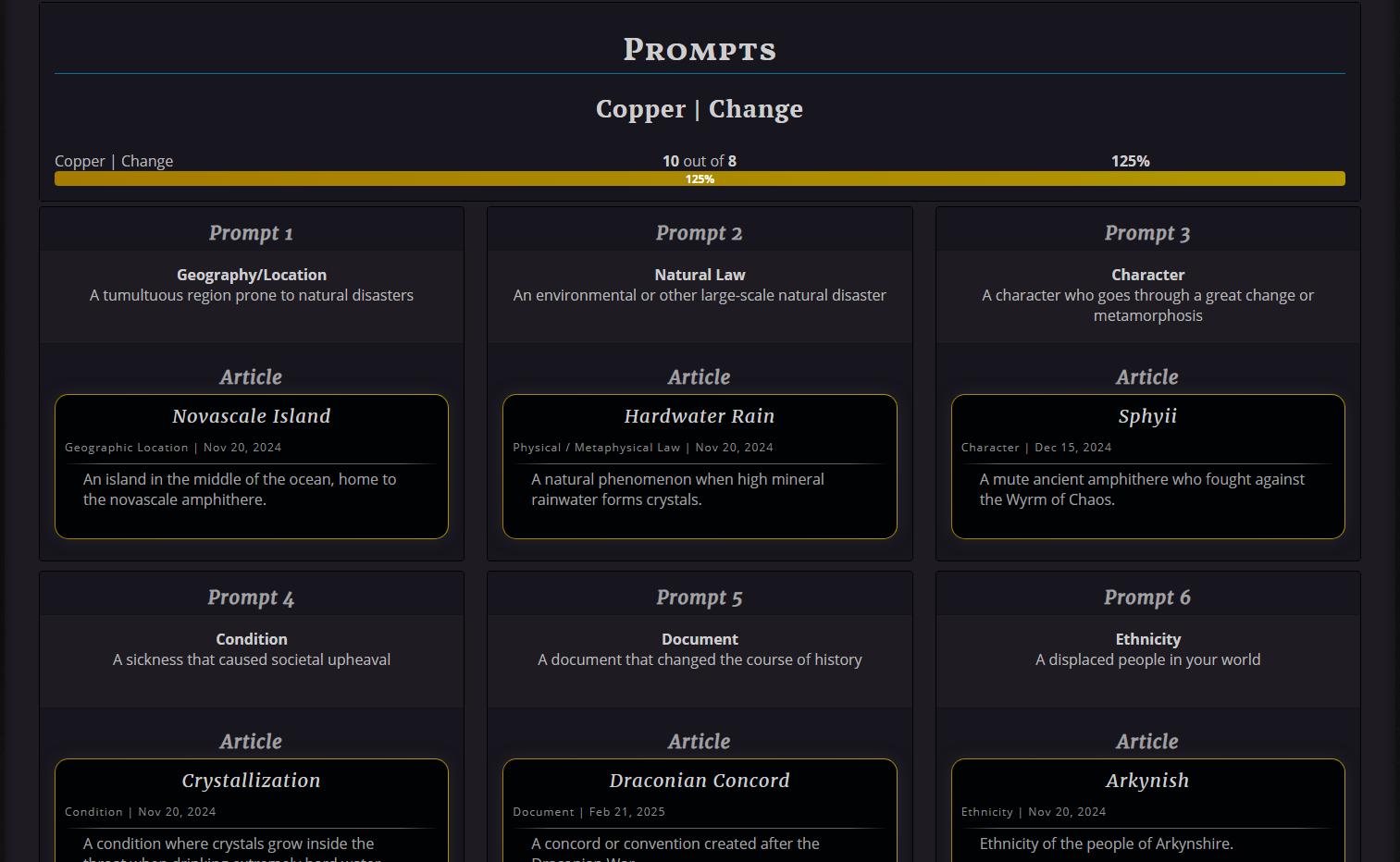Screen dimensions: 1400x862
Task: Click the Prompt 2 heading
Action: 699,233
